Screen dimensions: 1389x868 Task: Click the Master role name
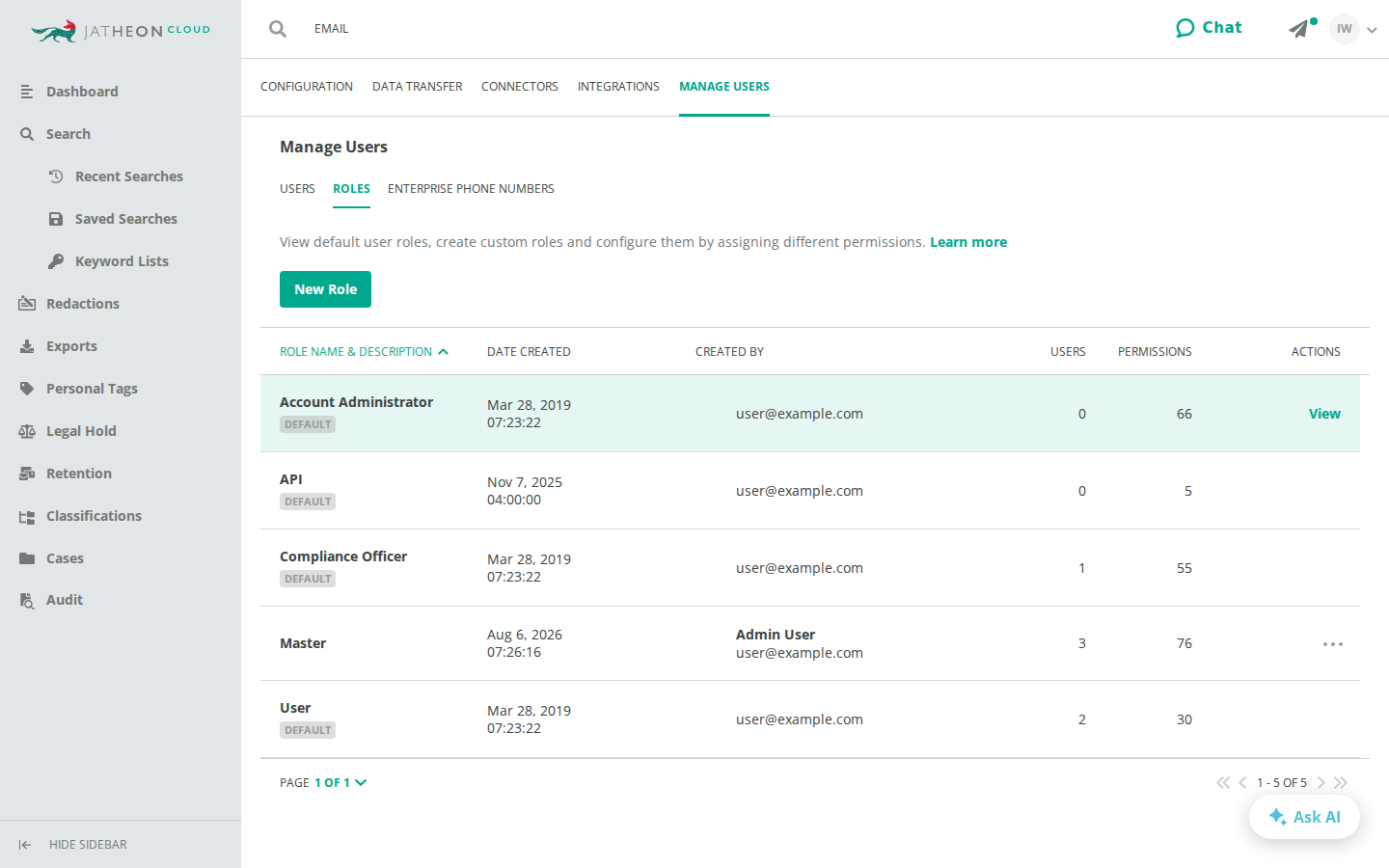pyautogui.click(x=303, y=643)
